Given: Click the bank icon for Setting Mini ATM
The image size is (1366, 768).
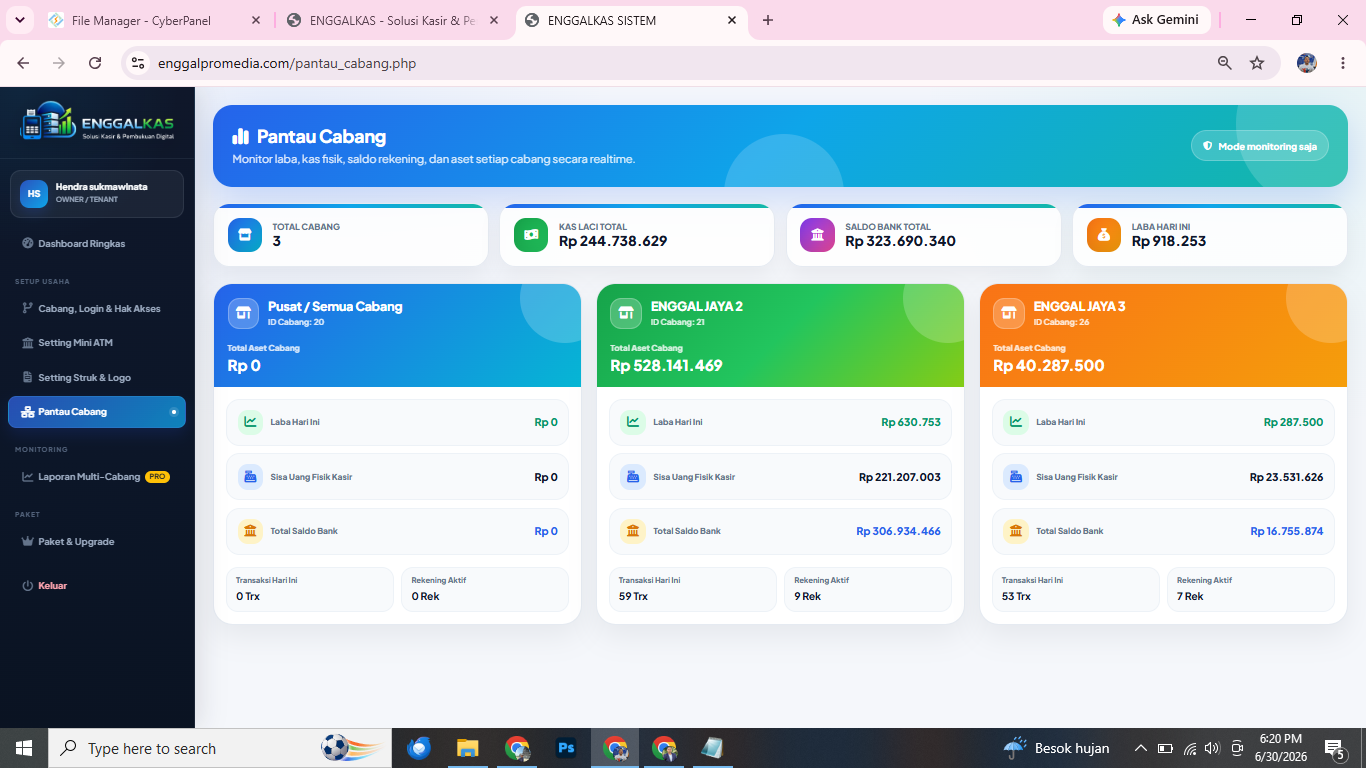Looking at the screenshot, I should click(x=28, y=343).
